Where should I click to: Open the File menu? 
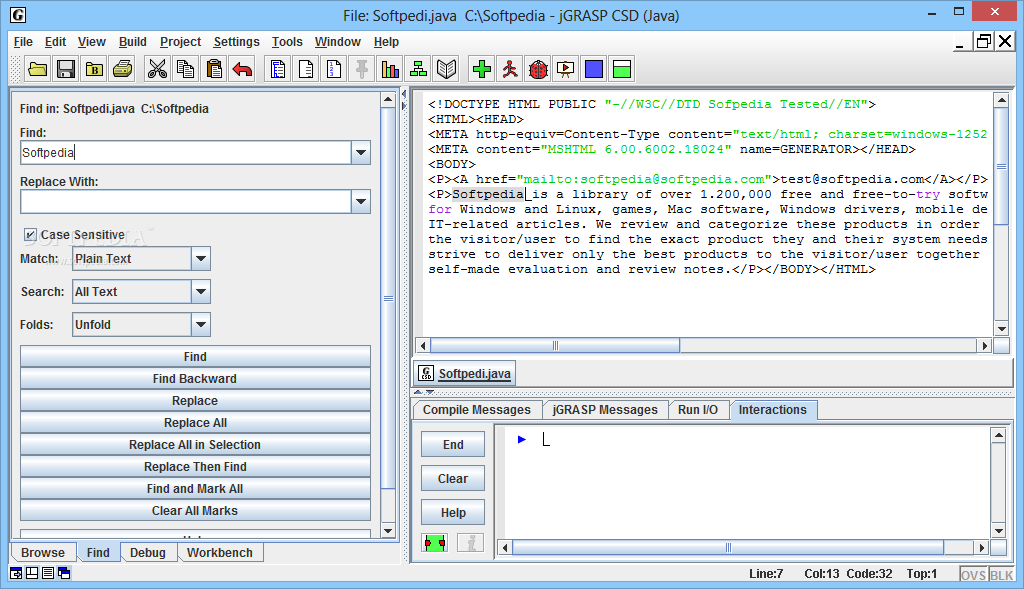23,42
